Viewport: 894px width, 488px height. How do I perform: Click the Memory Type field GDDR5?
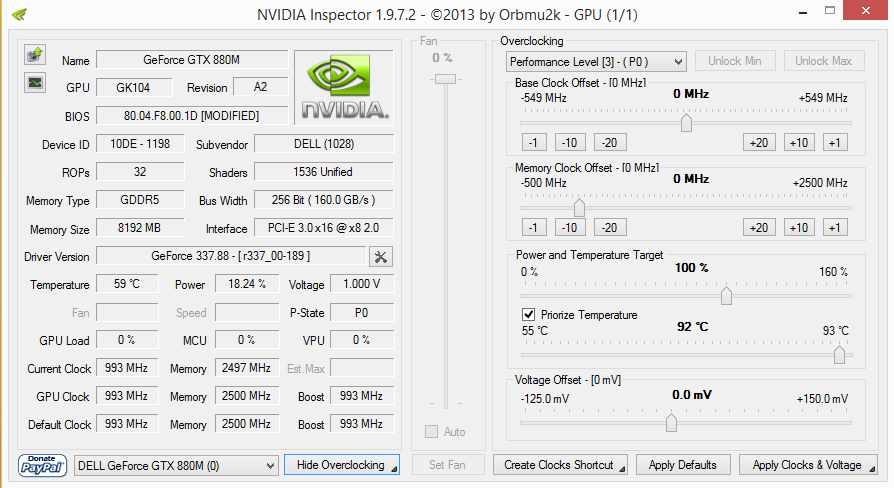140,200
